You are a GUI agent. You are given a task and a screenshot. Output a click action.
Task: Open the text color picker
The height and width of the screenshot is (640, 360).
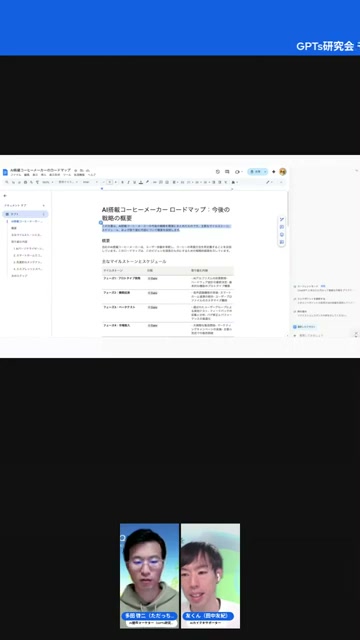[x=141, y=182]
